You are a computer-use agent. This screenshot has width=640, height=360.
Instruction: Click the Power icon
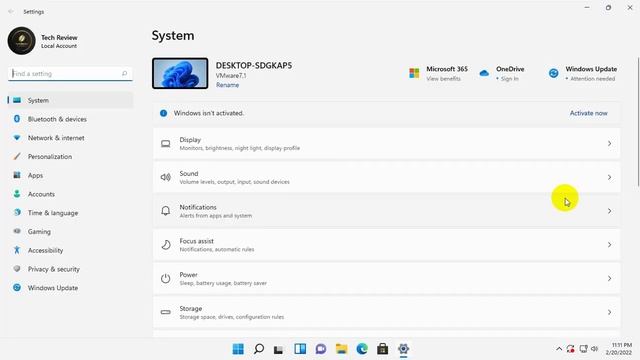tap(165, 278)
